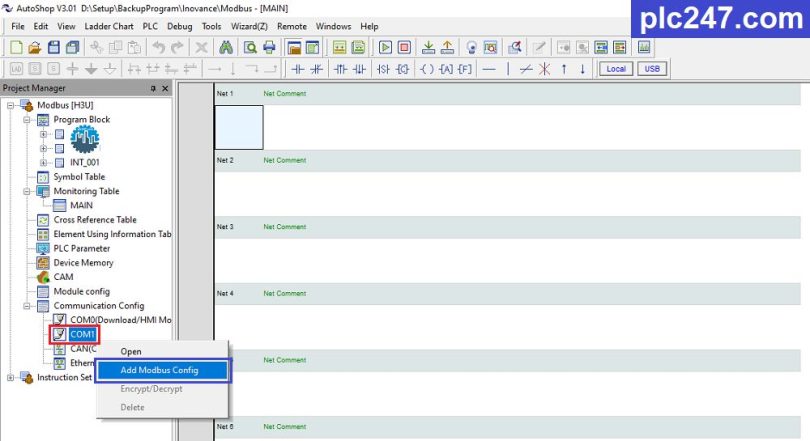This screenshot has height=441, width=810.
Task: Open a project via the folder icon
Action: [35, 48]
